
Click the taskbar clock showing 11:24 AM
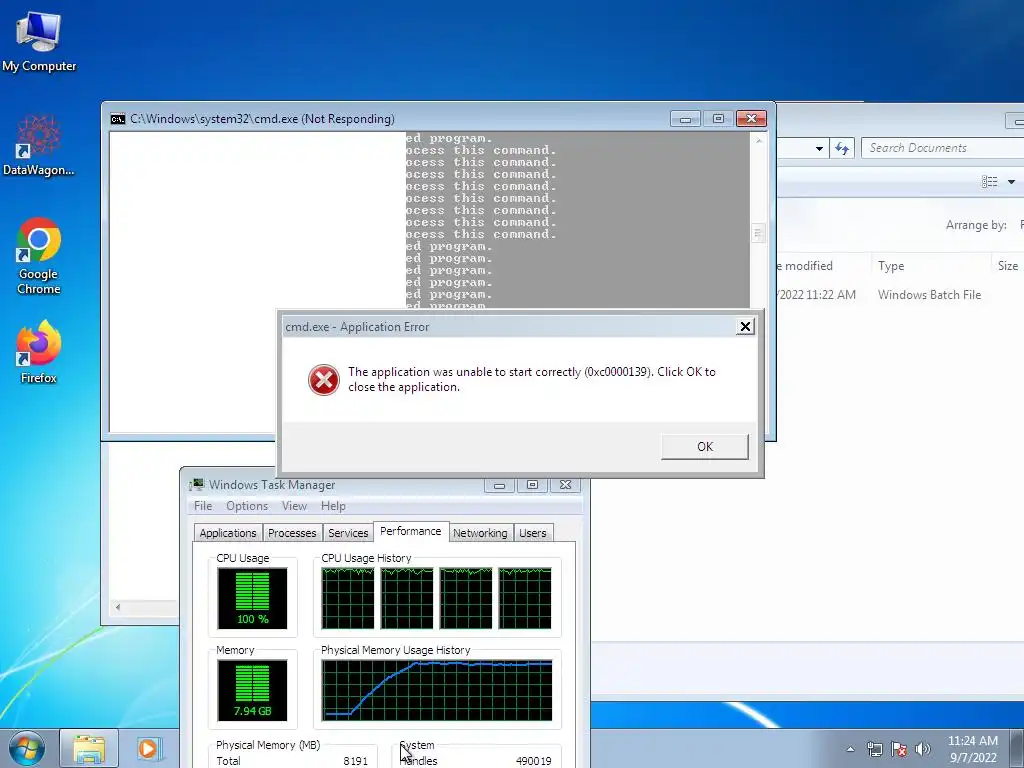(x=972, y=749)
